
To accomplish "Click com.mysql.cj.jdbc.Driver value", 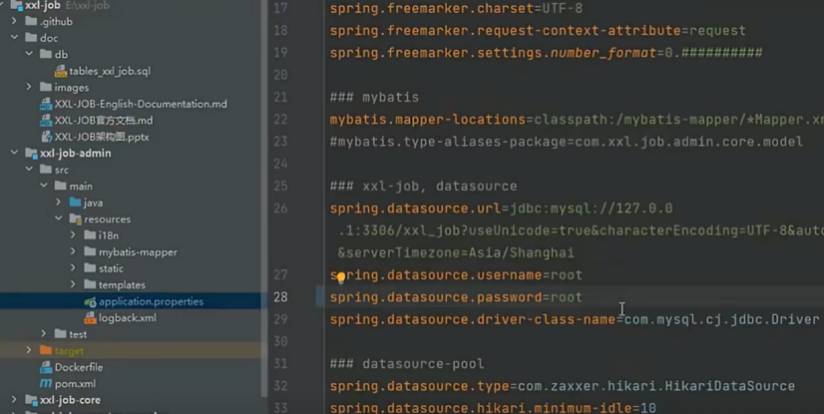I will (722, 319).
